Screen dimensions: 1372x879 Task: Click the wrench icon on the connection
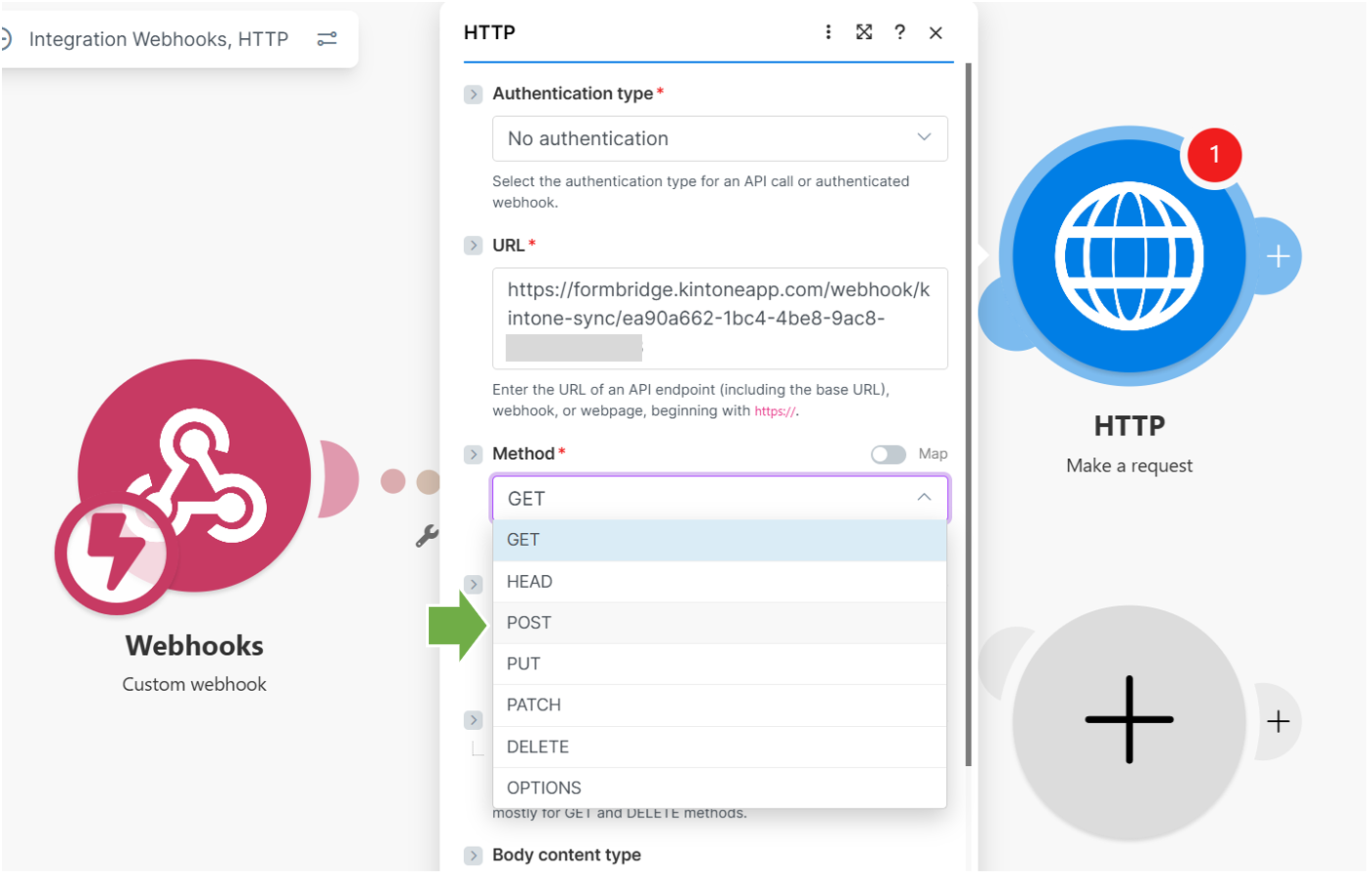point(427,536)
